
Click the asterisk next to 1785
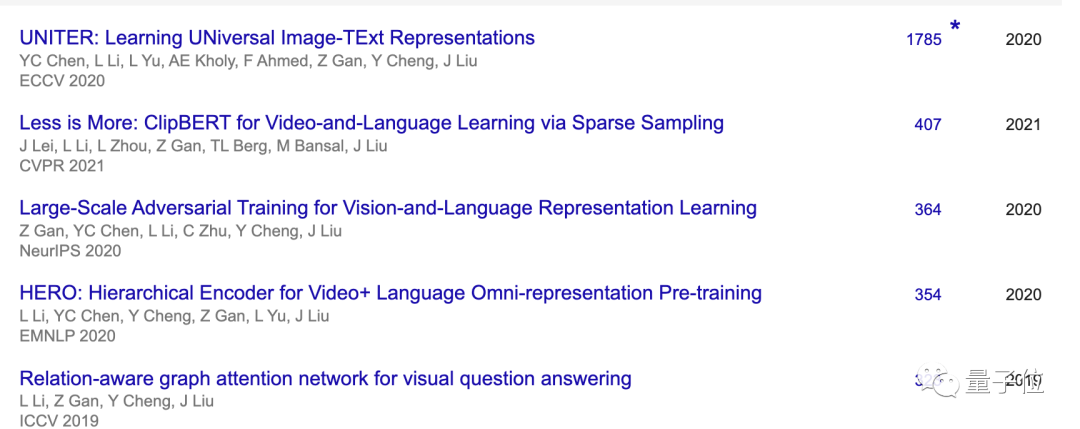pos(955,27)
